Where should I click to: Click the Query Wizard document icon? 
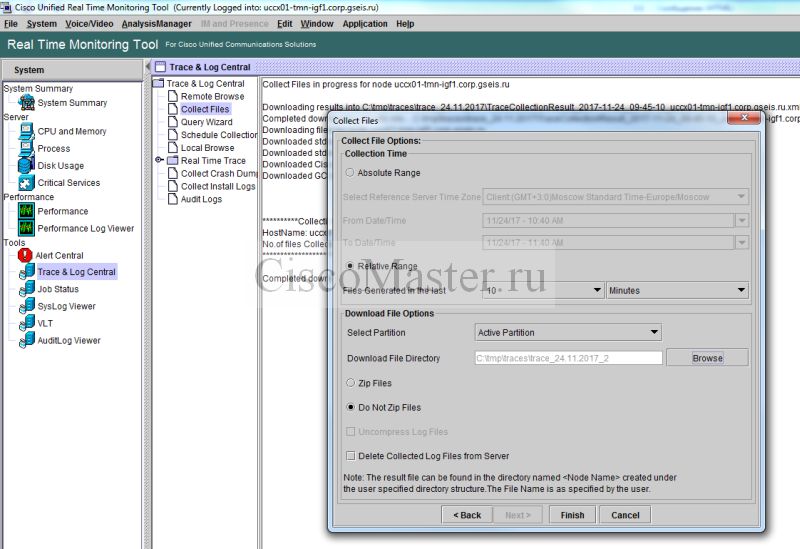tap(173, 122)
